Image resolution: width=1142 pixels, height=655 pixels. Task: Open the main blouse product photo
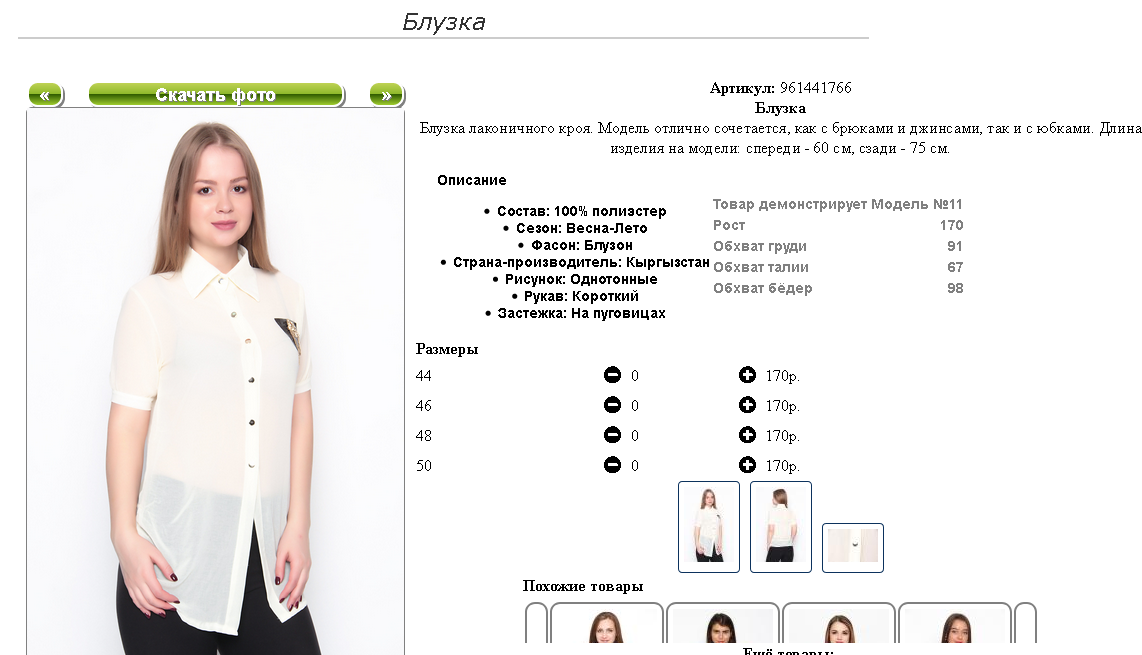(216, 383)
